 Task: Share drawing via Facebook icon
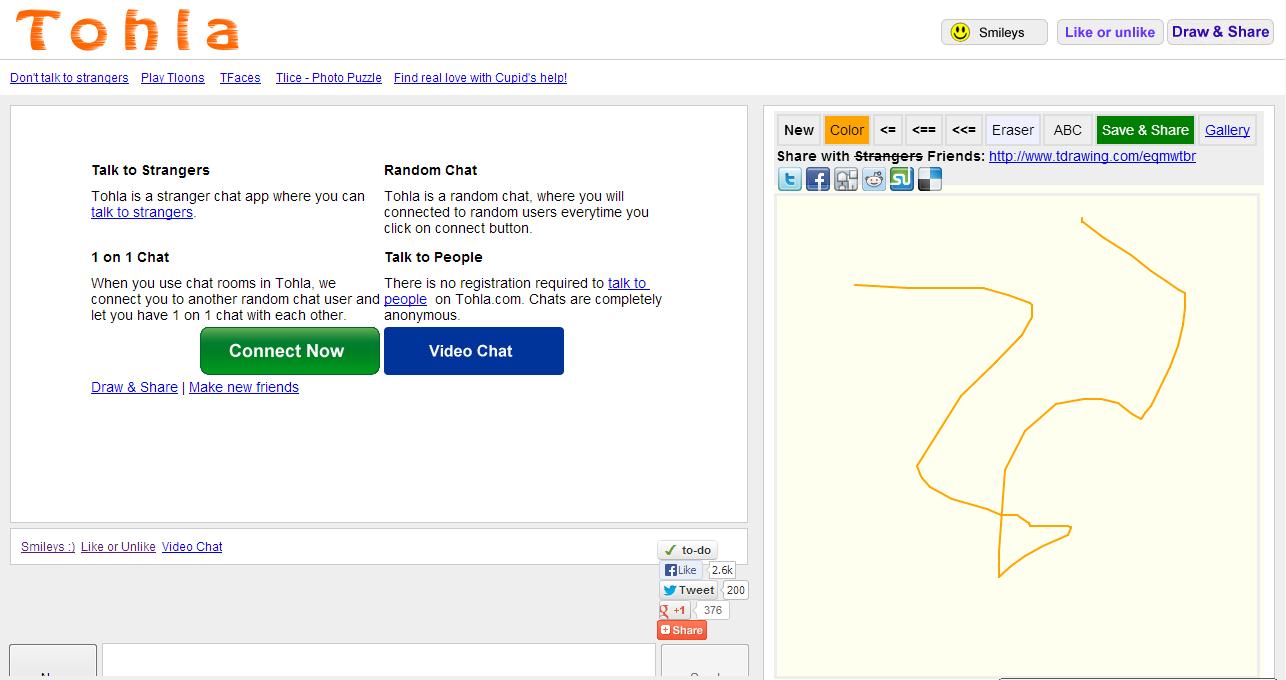tap(818, 180)
